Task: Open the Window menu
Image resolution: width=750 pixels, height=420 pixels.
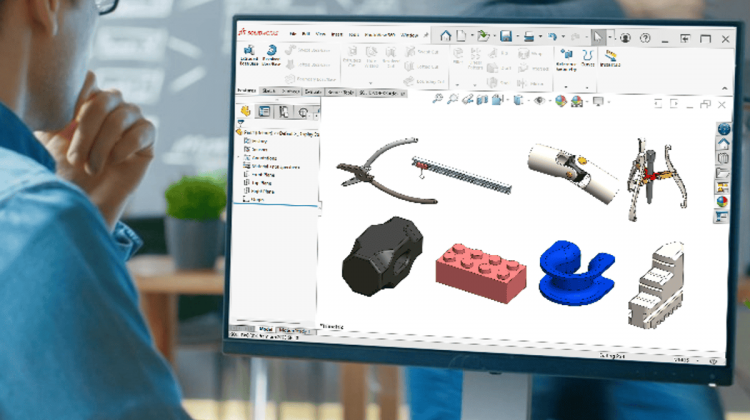Action: [x=409, y=35]
